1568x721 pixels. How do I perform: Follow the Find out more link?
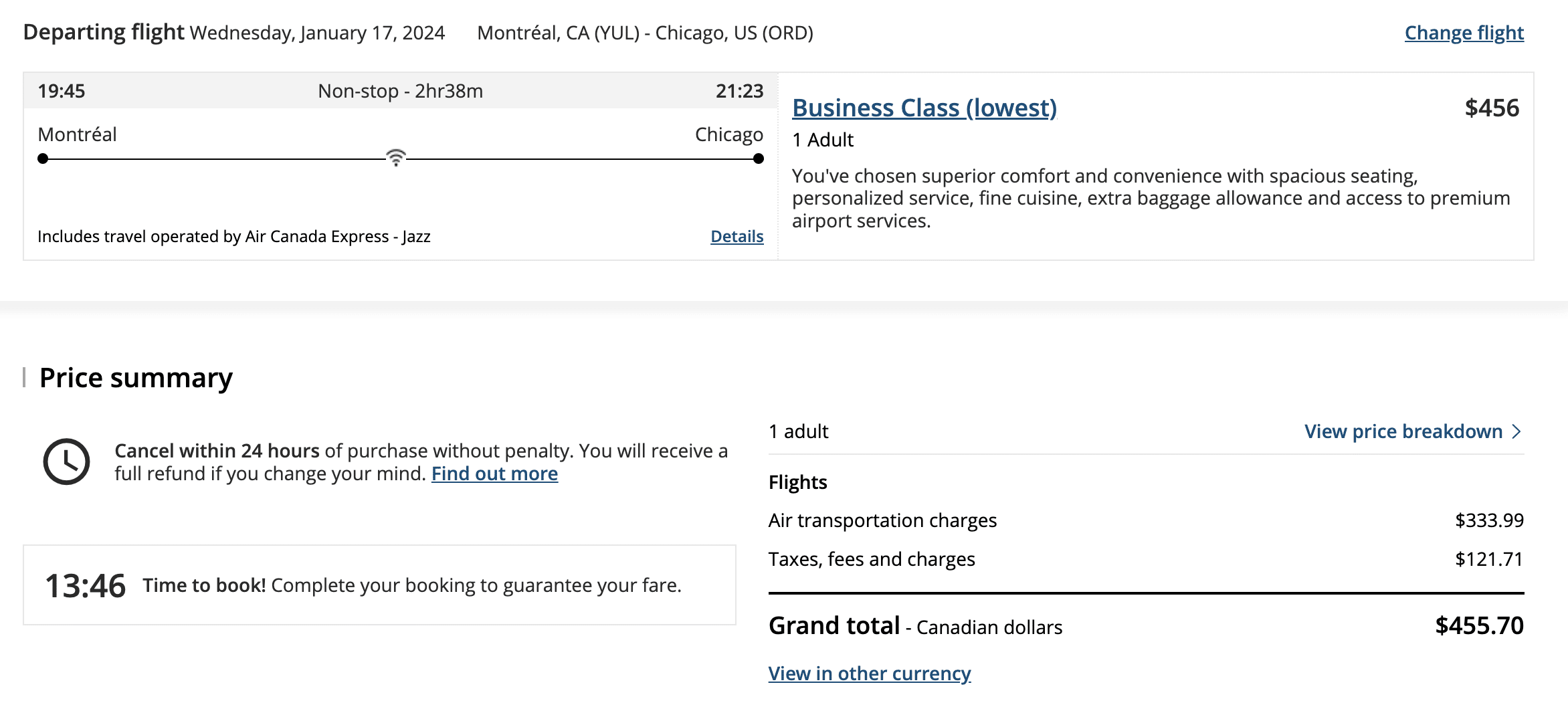pyautogui.click(x=494, y=474)
